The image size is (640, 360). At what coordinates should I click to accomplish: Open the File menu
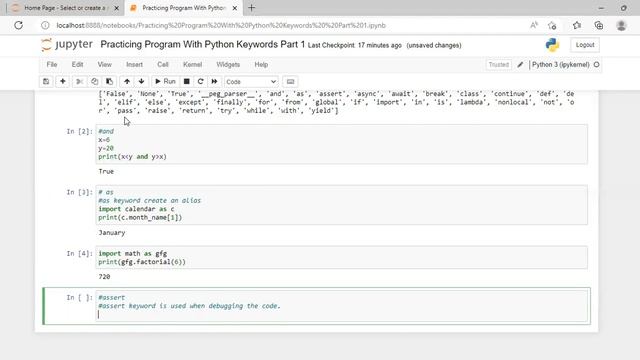tap(52, 64)
